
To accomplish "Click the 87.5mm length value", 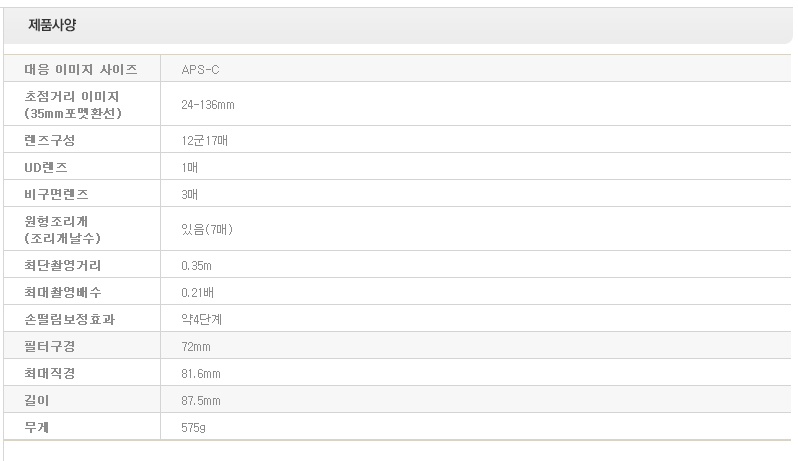I will 201,401.
